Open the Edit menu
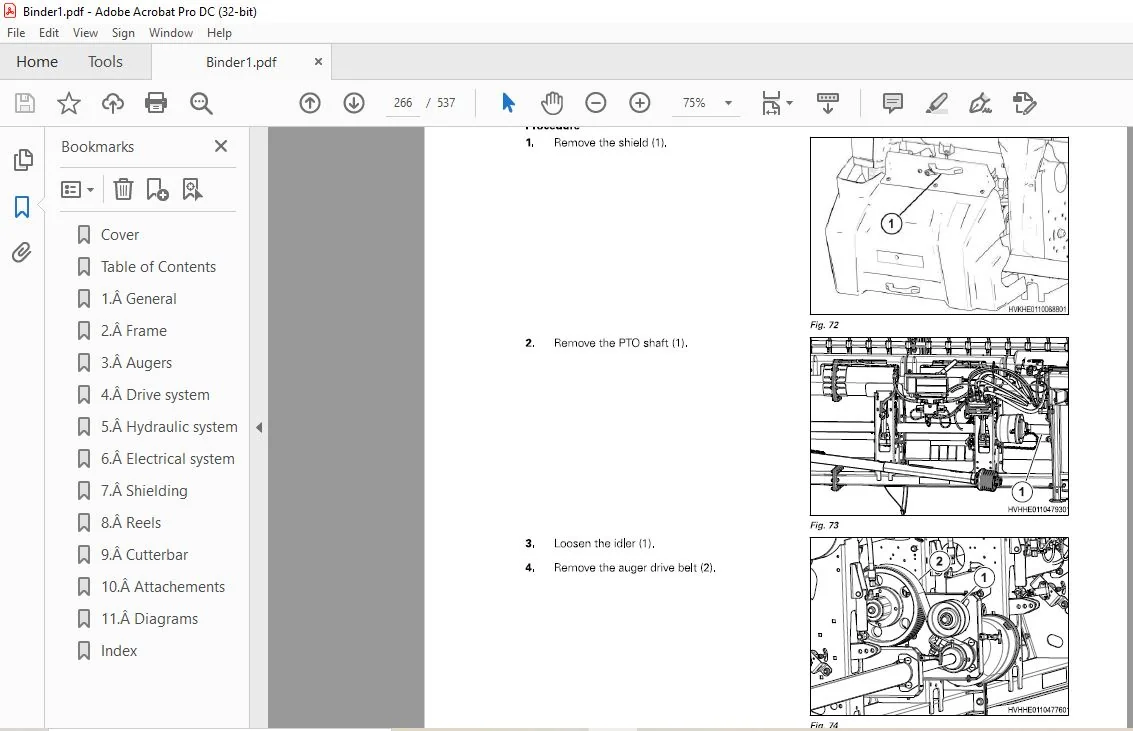The height and width of the screenshot is (731, 1133). point(49,33)
